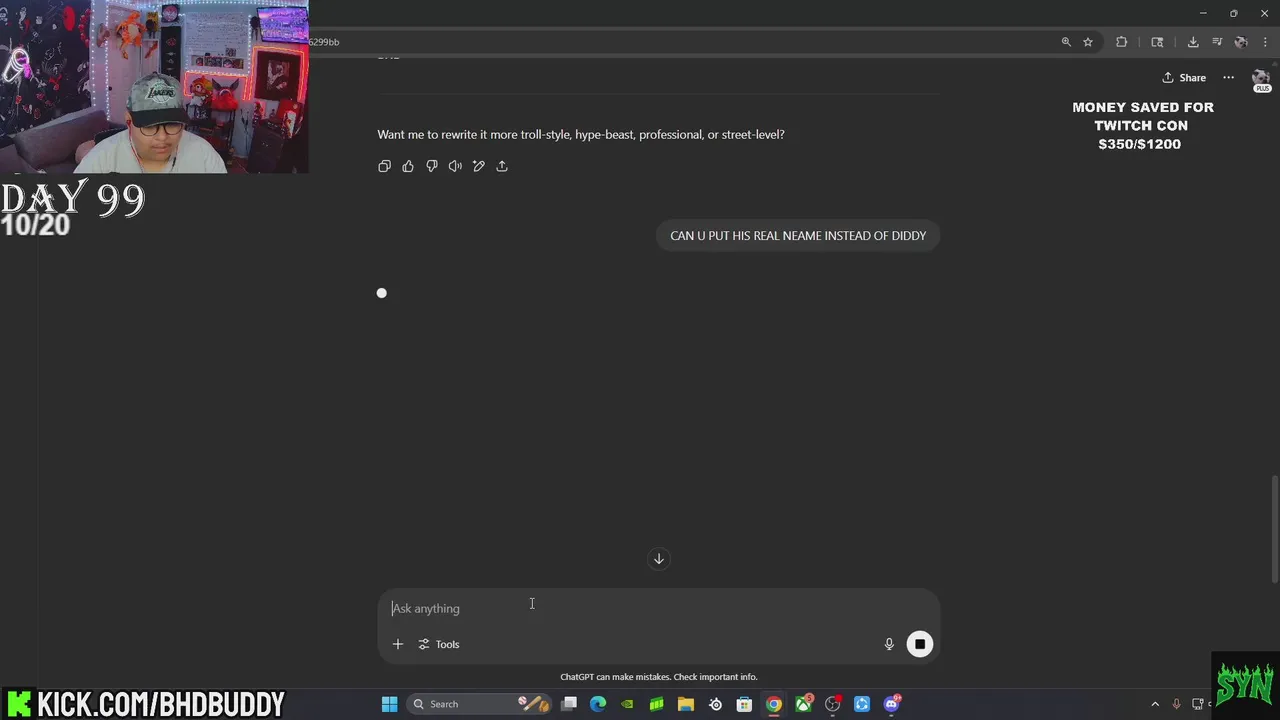This screenshot has height=720, width=1280.
Task: Copy the ChatGPT response
Action: 384,166
